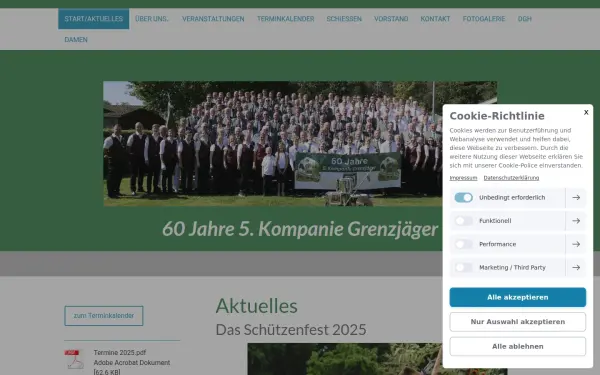Open the Terminkalender menu item
600x375 pixels.
(x=285, y=19)
